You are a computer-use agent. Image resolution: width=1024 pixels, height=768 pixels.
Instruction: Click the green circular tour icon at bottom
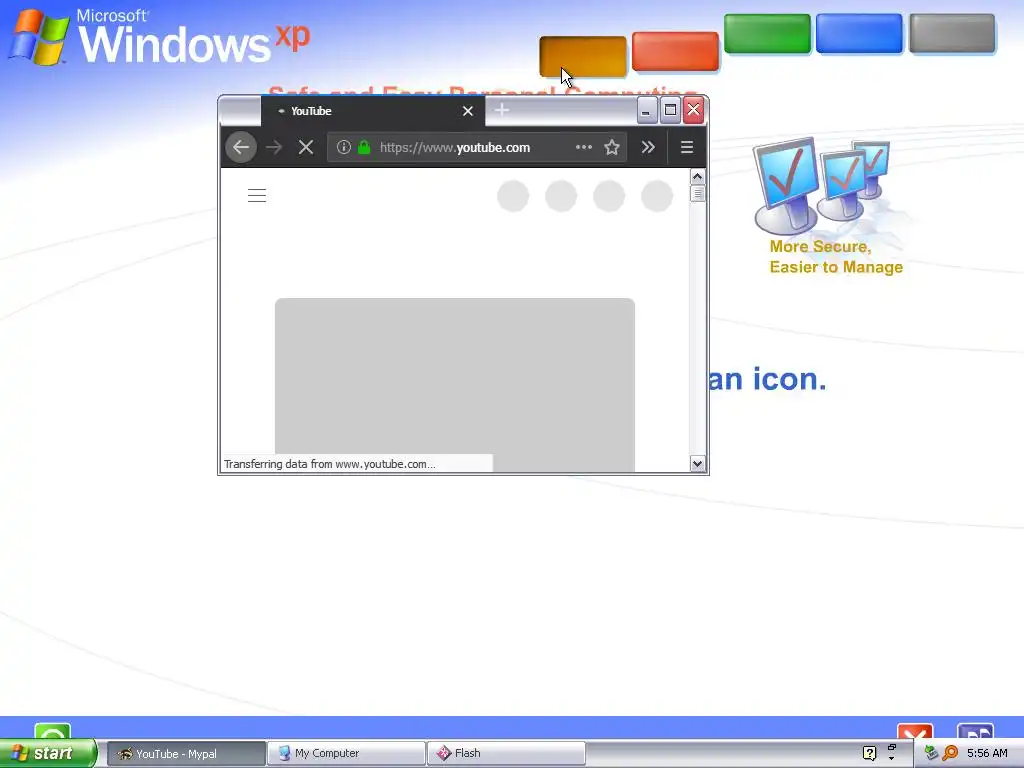[x=52, y=731]
